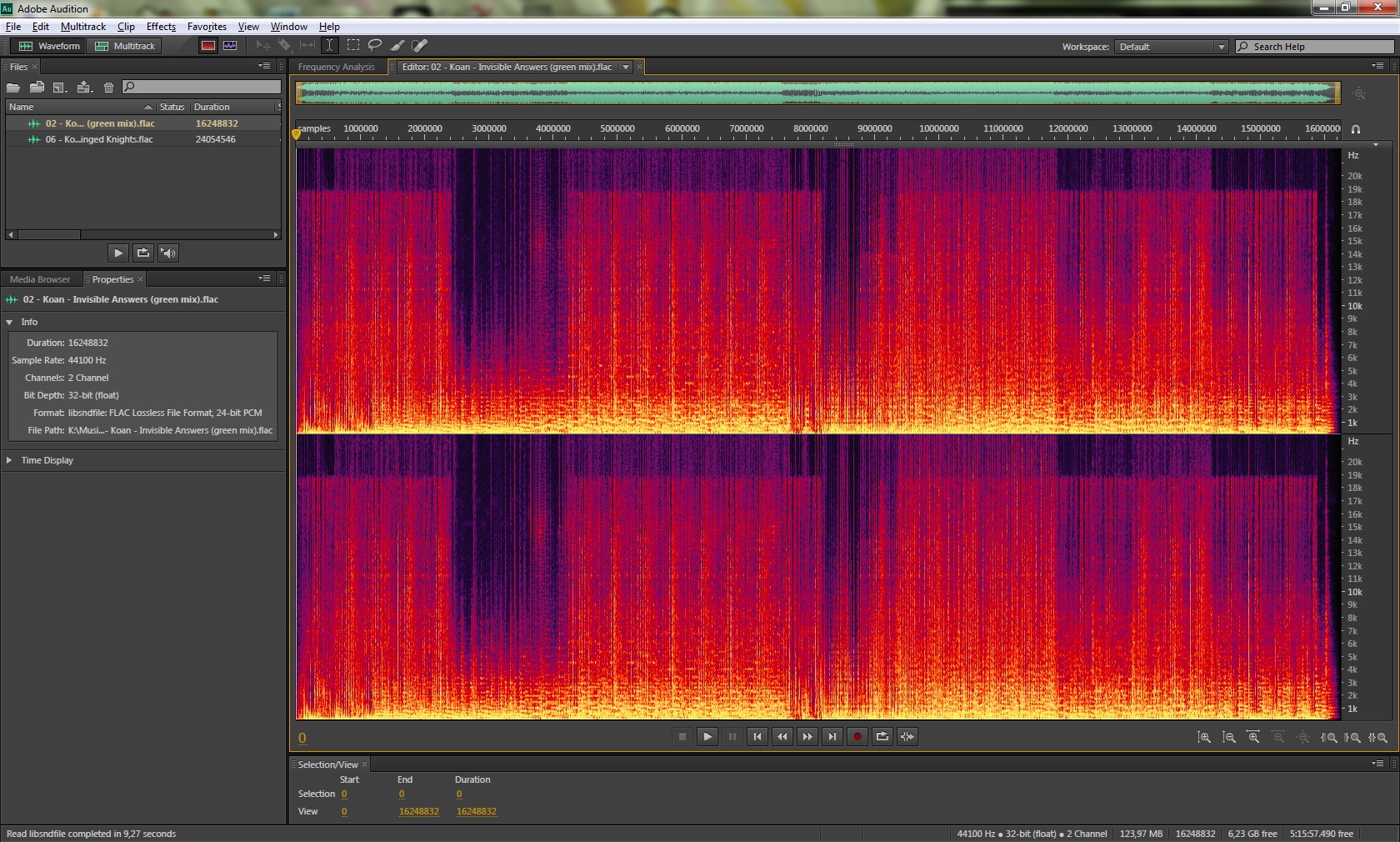The image size is (1400, 842).
Task: Switch to the Frequency Analysis tab
Action: pos(337,67)
